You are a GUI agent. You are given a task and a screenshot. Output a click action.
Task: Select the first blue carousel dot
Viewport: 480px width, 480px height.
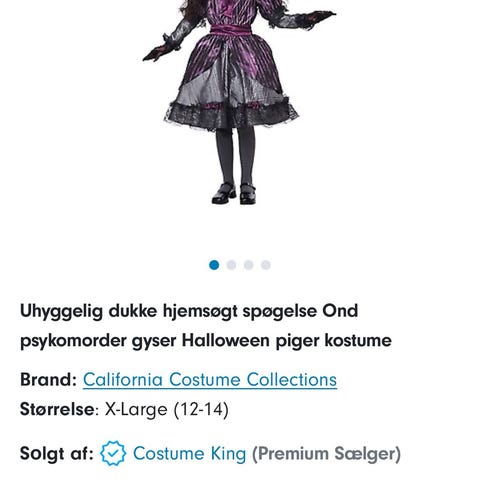pyautogui.click(x=214, y=265)
